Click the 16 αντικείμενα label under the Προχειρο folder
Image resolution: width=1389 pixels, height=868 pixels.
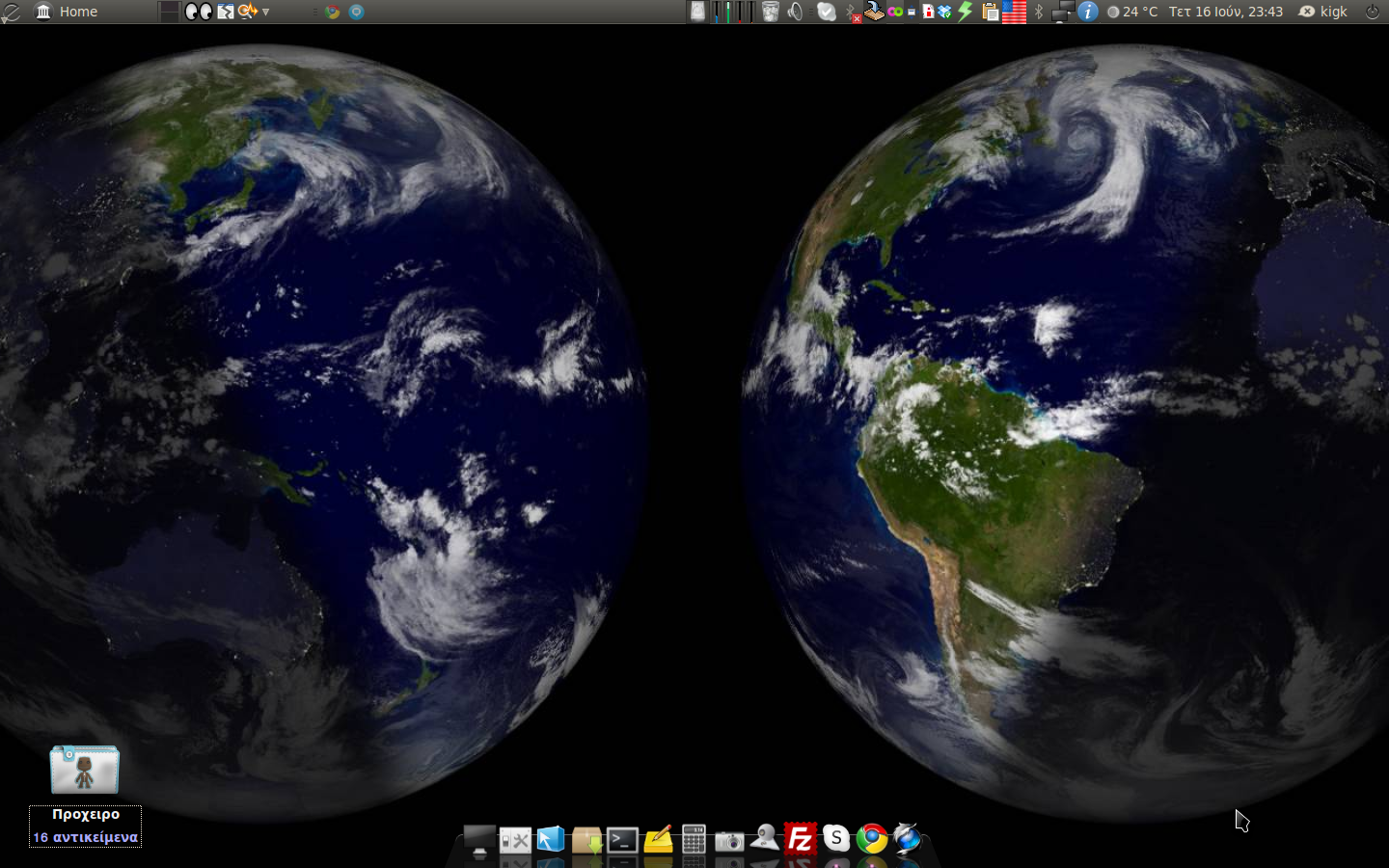point(86,837)
